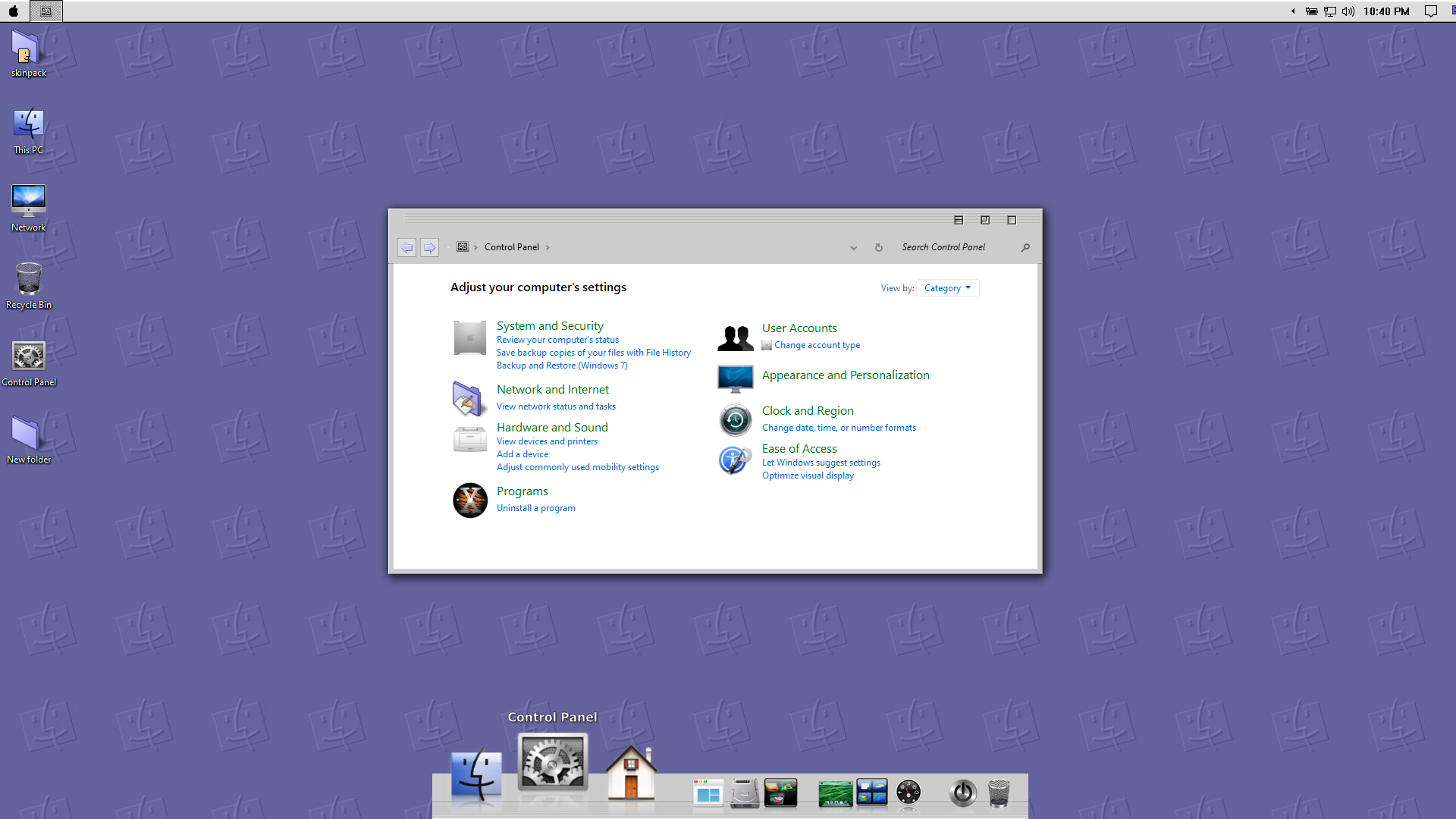
Task: Click chevron after Control Panel breadcrumb
Action: (548, 248)
